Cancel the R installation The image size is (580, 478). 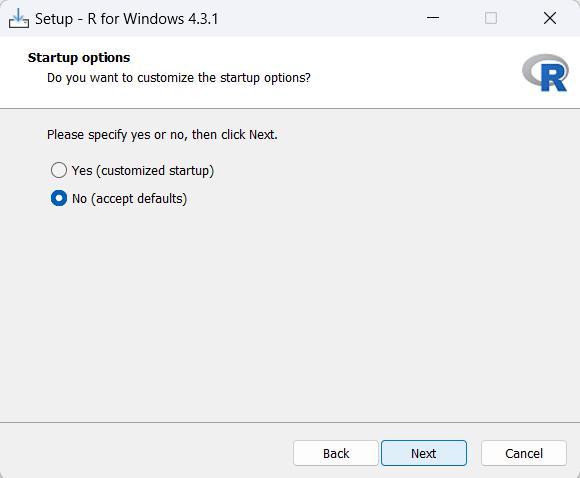[x=524, y=453]
